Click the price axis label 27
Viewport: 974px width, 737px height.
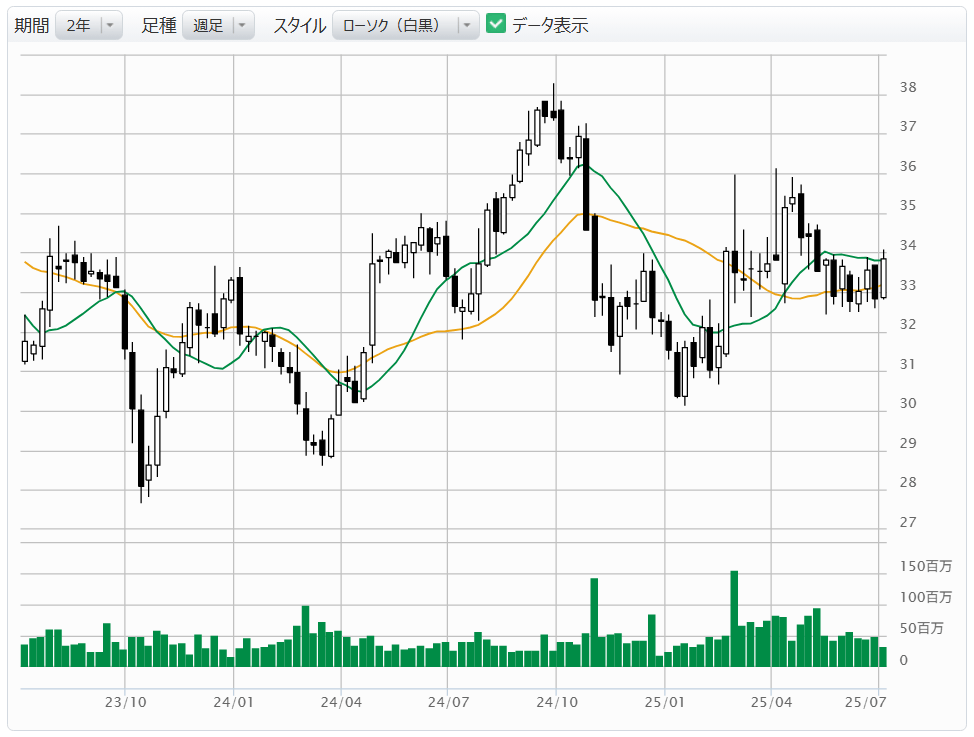(908, 522)
